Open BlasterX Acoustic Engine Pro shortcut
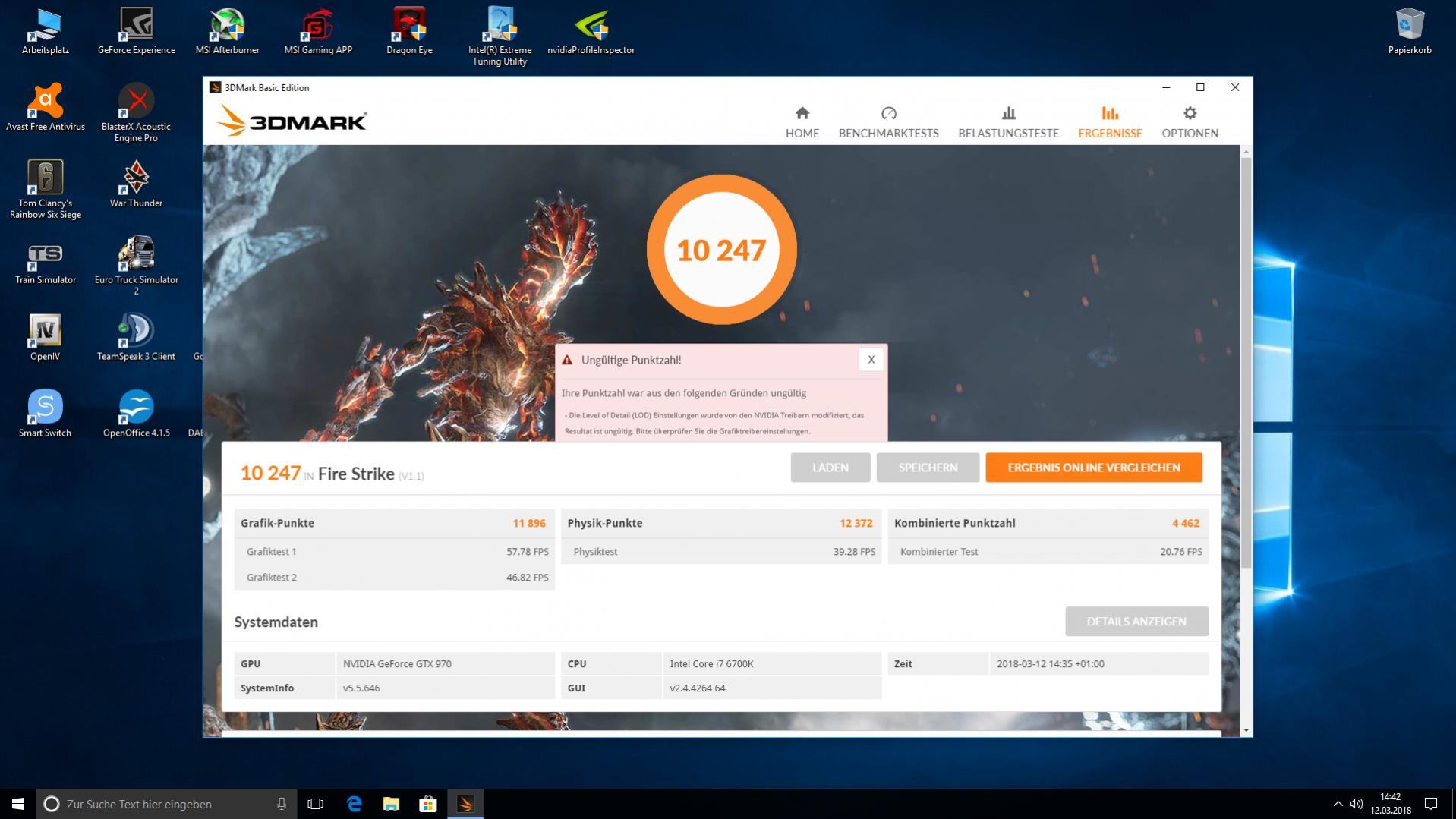 pyautogui.click(x=137, y=112)
